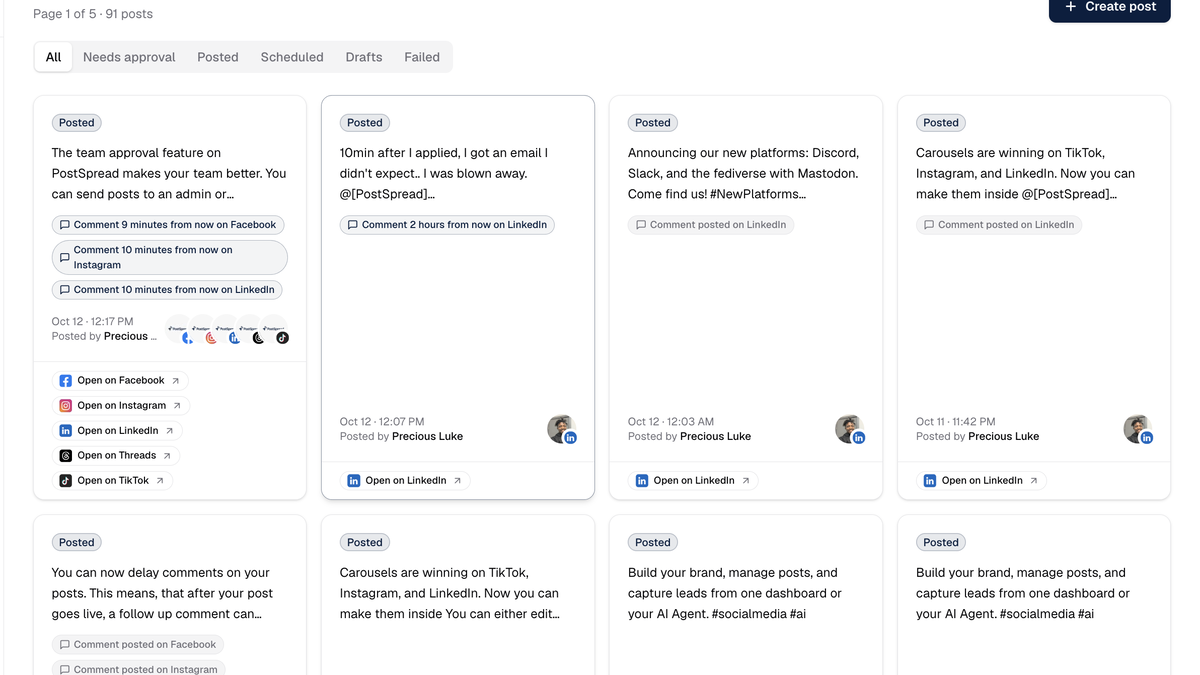Viewport: 1200px width, 675px height.
Task: Click the author avatar on the Oct 11 Carousels post
Action: pyautogui.click(x=1138, y=429)
